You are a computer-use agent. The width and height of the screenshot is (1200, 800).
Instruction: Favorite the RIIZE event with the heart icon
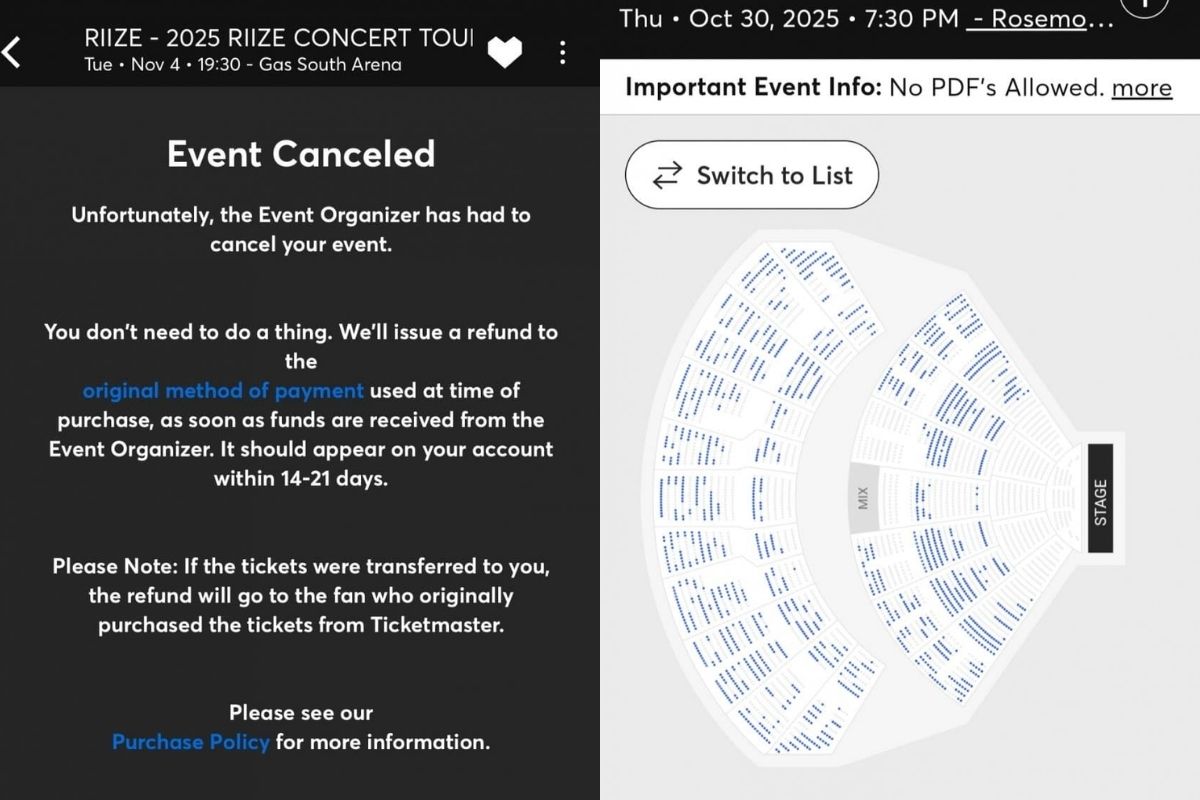505,51
